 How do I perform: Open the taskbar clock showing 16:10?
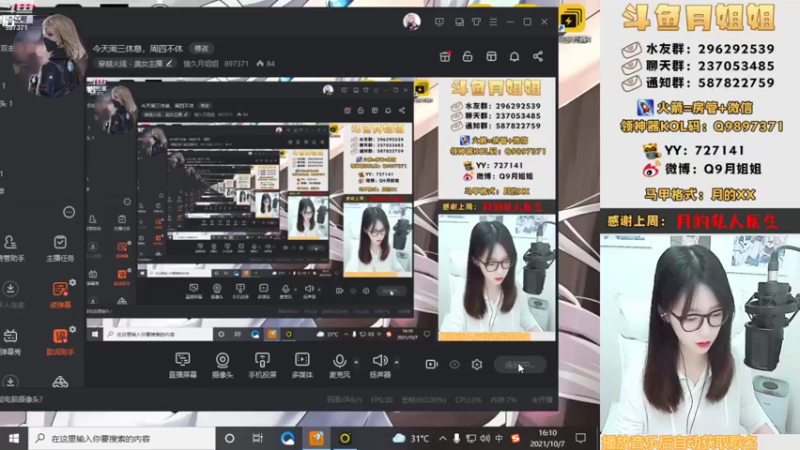click(x=547, y=438)
